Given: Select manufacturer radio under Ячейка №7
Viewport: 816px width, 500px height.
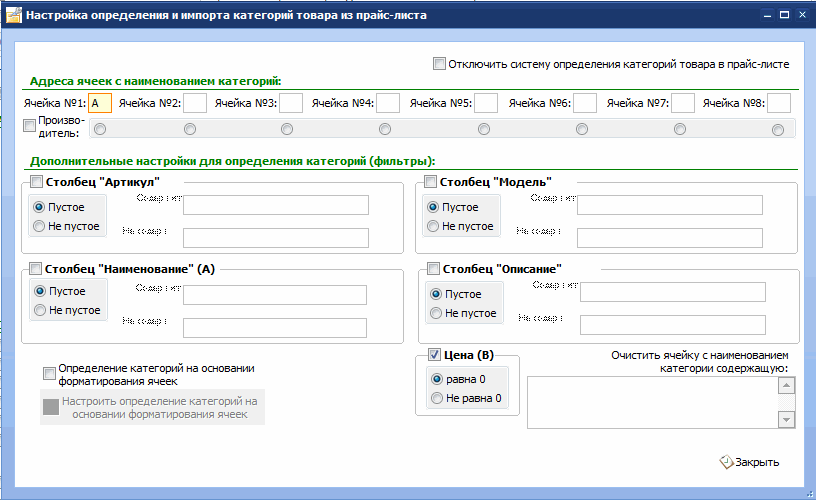Looking at the screenshot, I should pyautogui.click(x=680, y=129).
